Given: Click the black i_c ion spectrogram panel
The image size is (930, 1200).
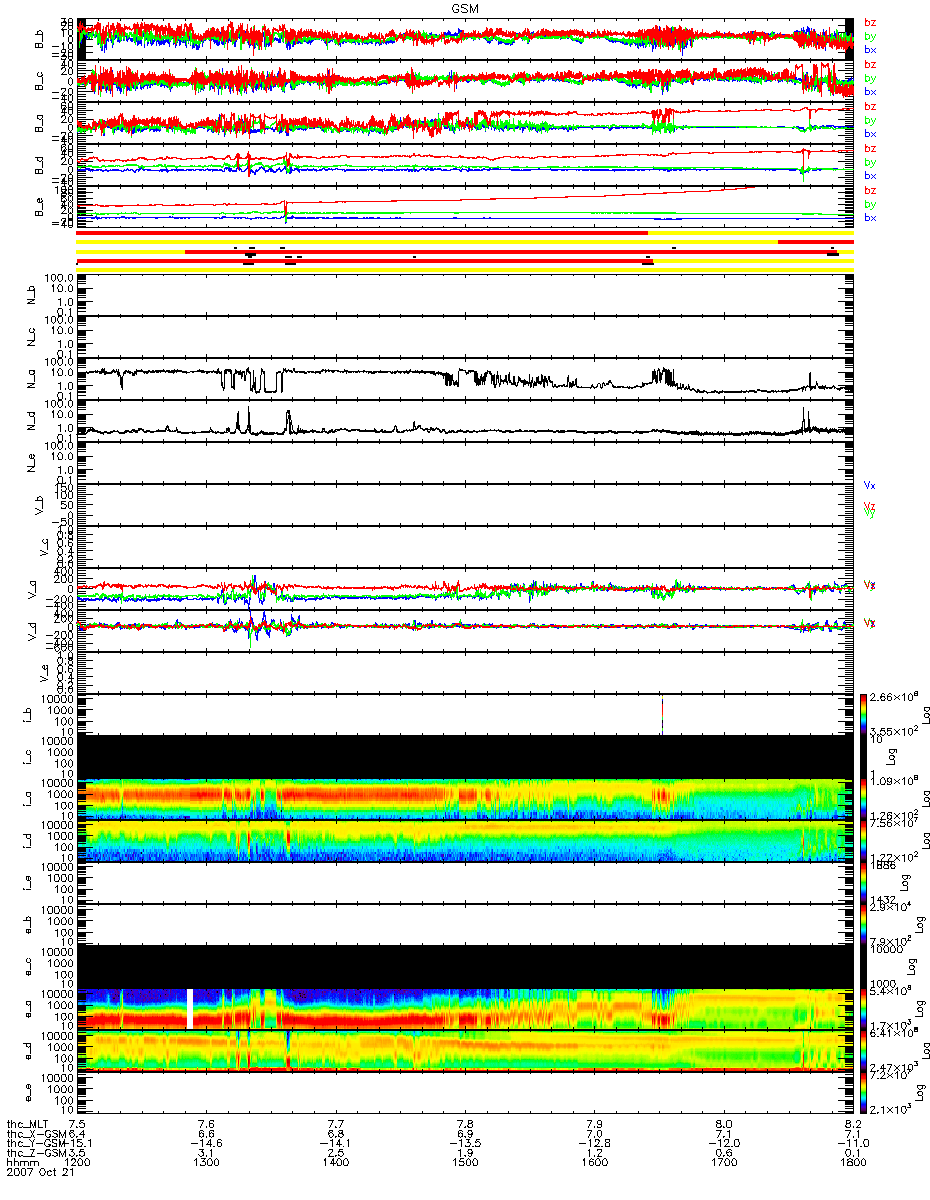Looking at the screenshot, I should [465, 757].
